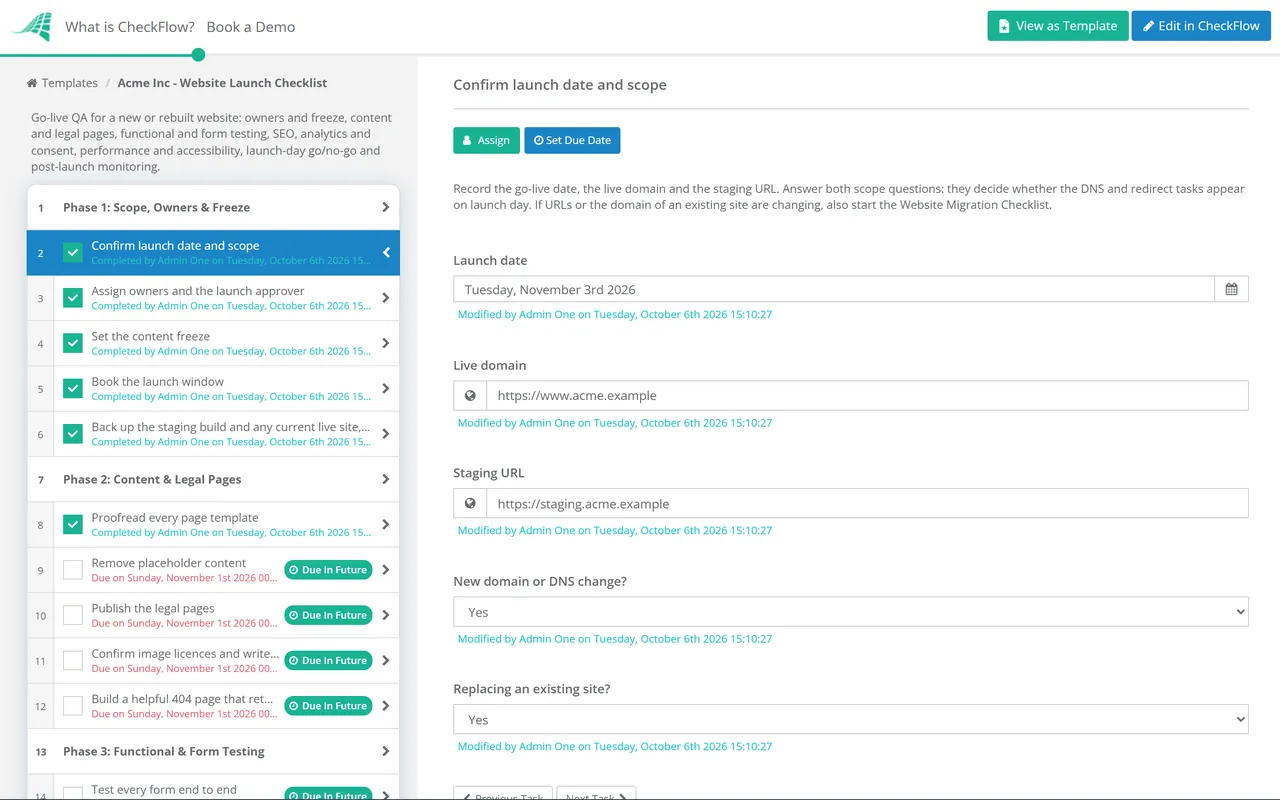Open Book a Demo in the top navigation

251,27
